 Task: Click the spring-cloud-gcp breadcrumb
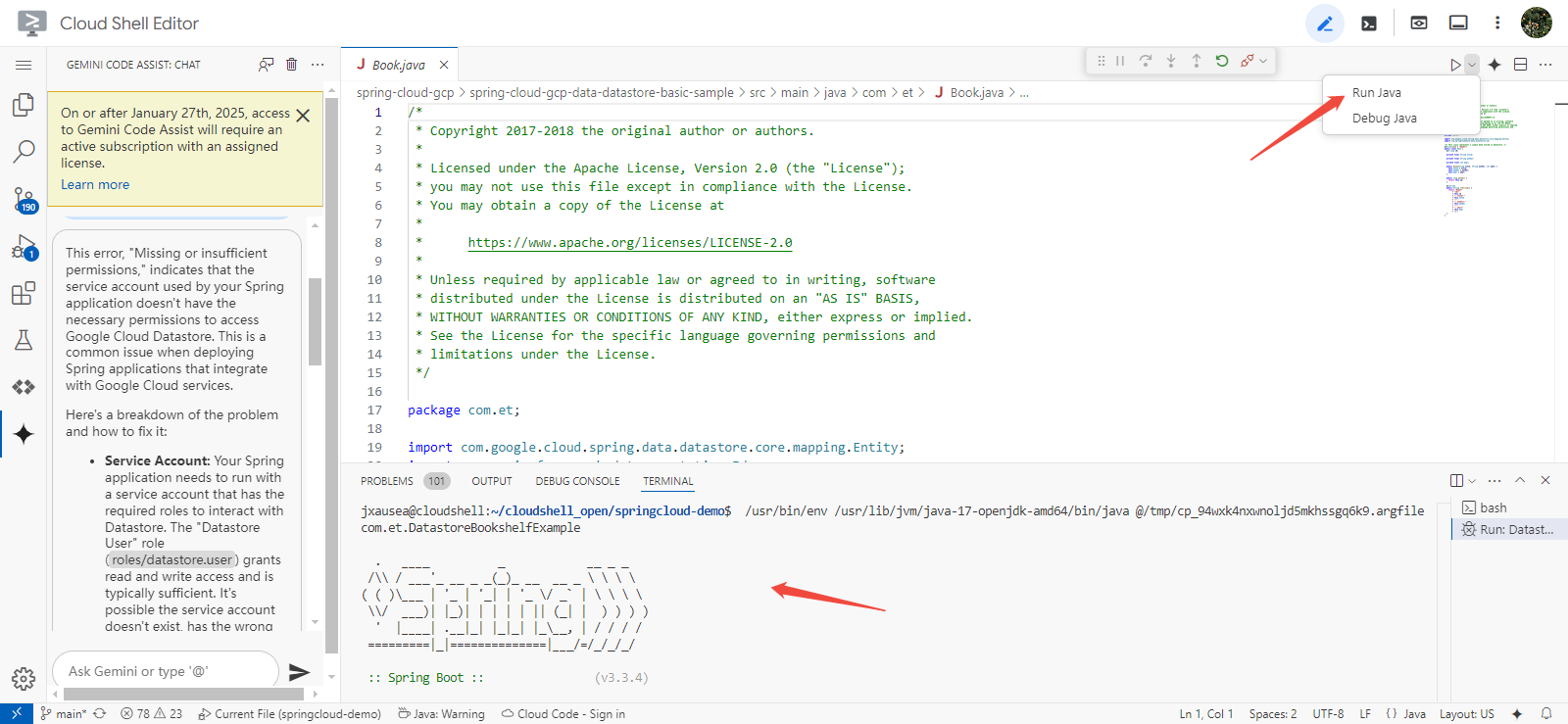click(406, 93)
